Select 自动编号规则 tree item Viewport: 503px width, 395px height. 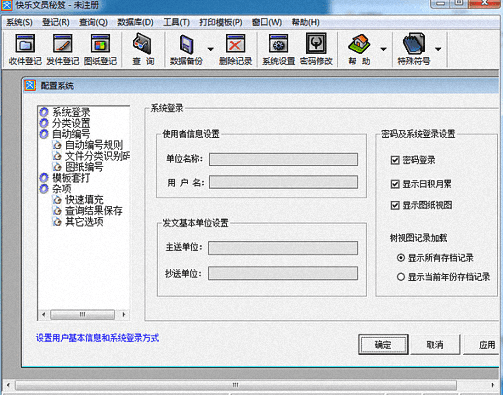click(x=94, y=145)
